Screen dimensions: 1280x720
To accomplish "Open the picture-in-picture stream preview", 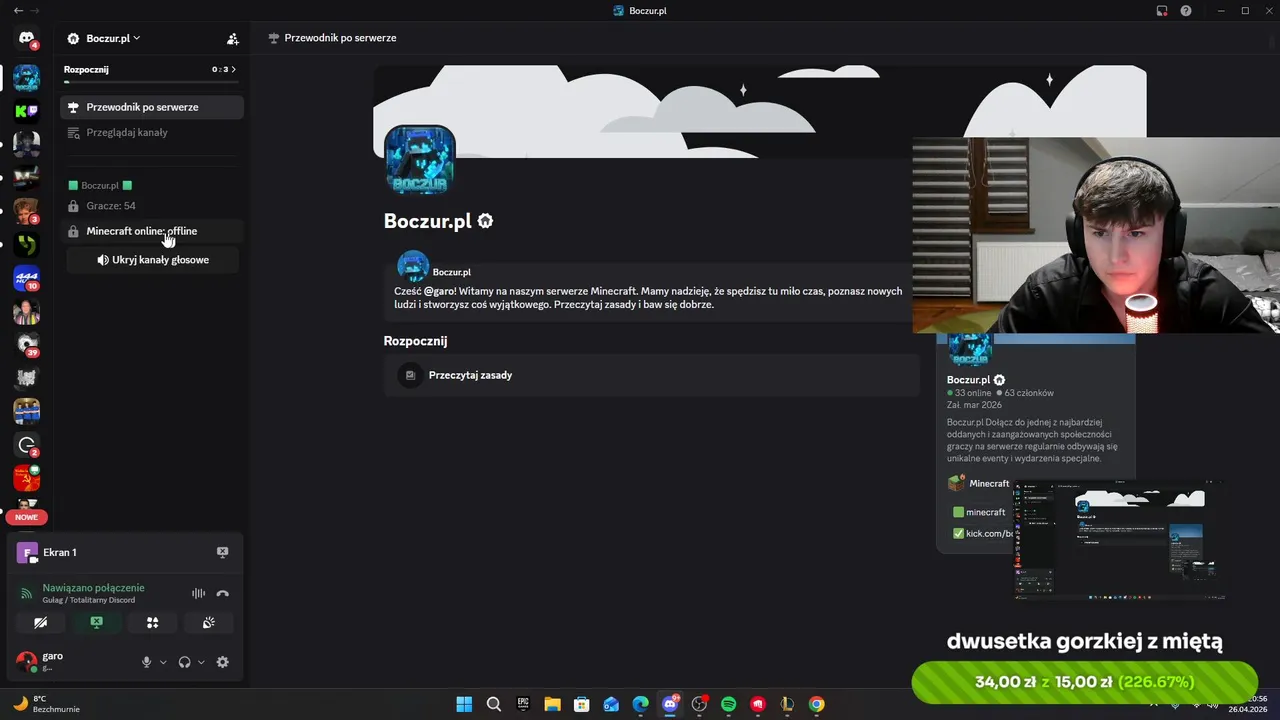I will pyautogui.click(x=1120, y=541).
